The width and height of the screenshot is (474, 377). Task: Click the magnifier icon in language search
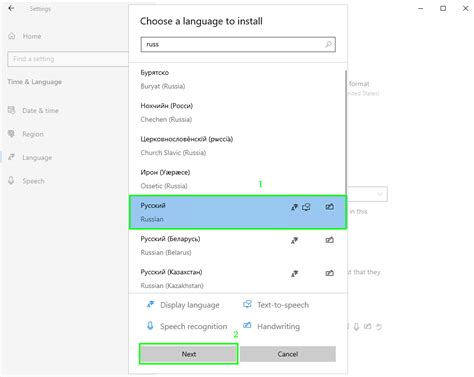329,44
